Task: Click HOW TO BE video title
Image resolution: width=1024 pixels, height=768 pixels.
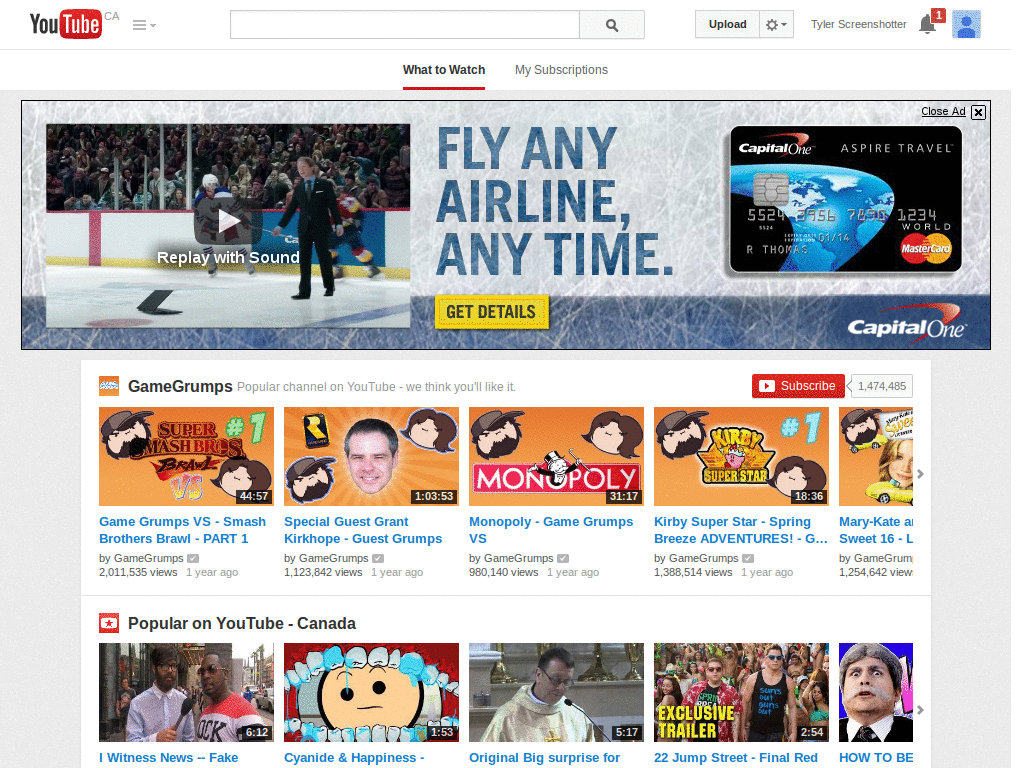Action: coord(876,758)
